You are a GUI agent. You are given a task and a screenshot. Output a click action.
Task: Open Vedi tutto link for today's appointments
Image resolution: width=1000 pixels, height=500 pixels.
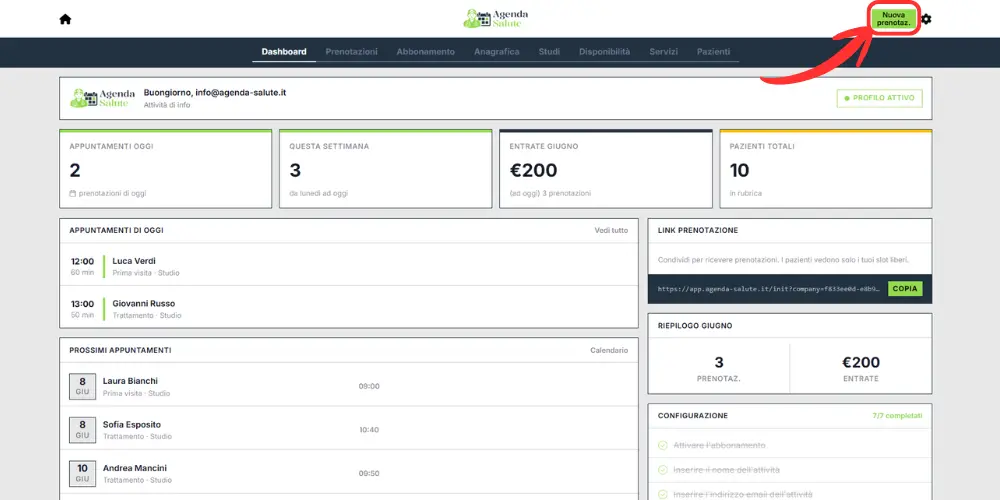(x=611, y=230)
